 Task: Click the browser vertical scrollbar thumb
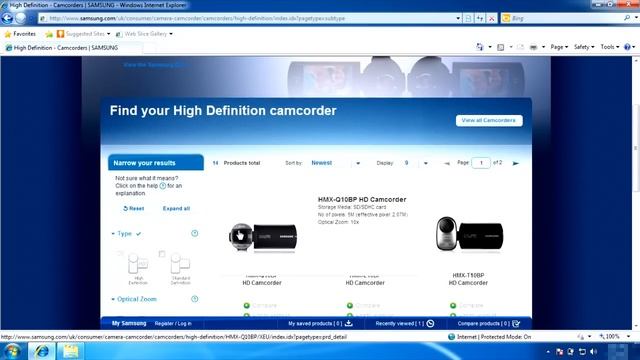point(636,149)
